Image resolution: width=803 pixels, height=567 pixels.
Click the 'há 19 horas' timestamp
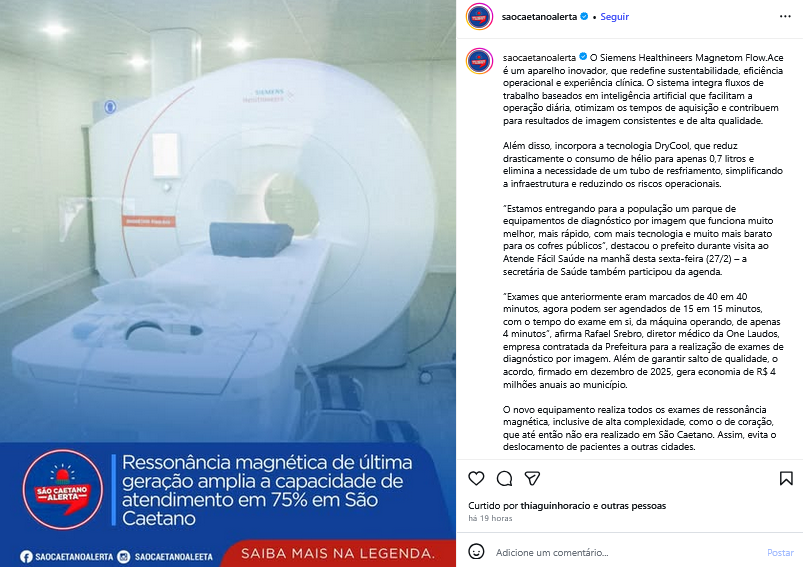pyautogui.click(x=490, y=518)
